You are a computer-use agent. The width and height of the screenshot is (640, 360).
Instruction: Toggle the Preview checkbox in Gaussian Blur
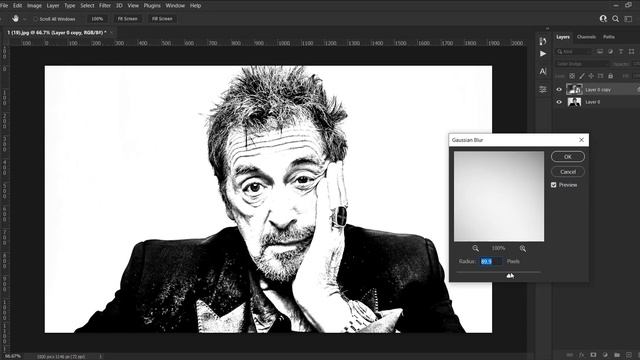point(553,185)
